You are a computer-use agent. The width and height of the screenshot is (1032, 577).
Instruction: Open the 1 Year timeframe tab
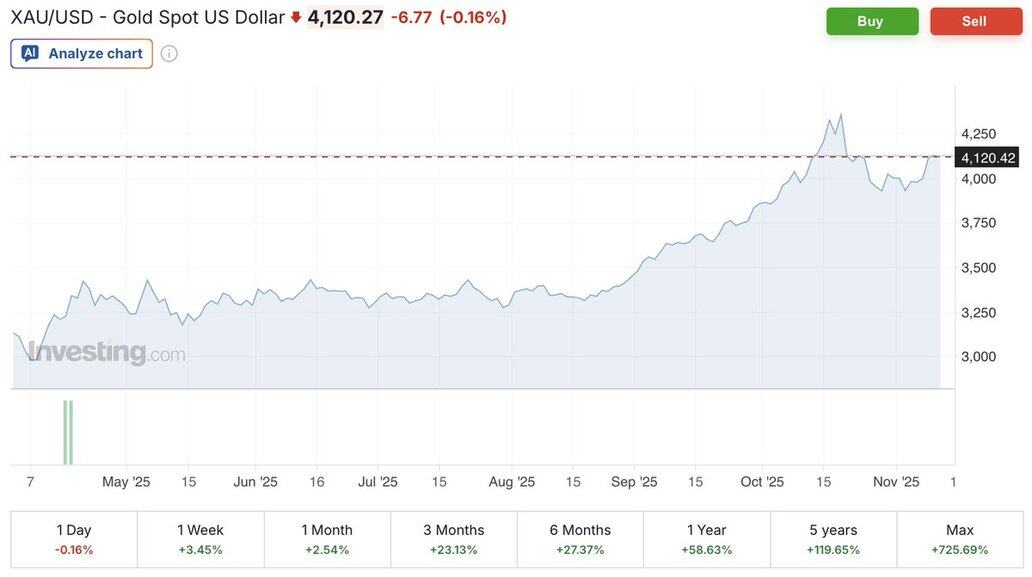point(706,539)
